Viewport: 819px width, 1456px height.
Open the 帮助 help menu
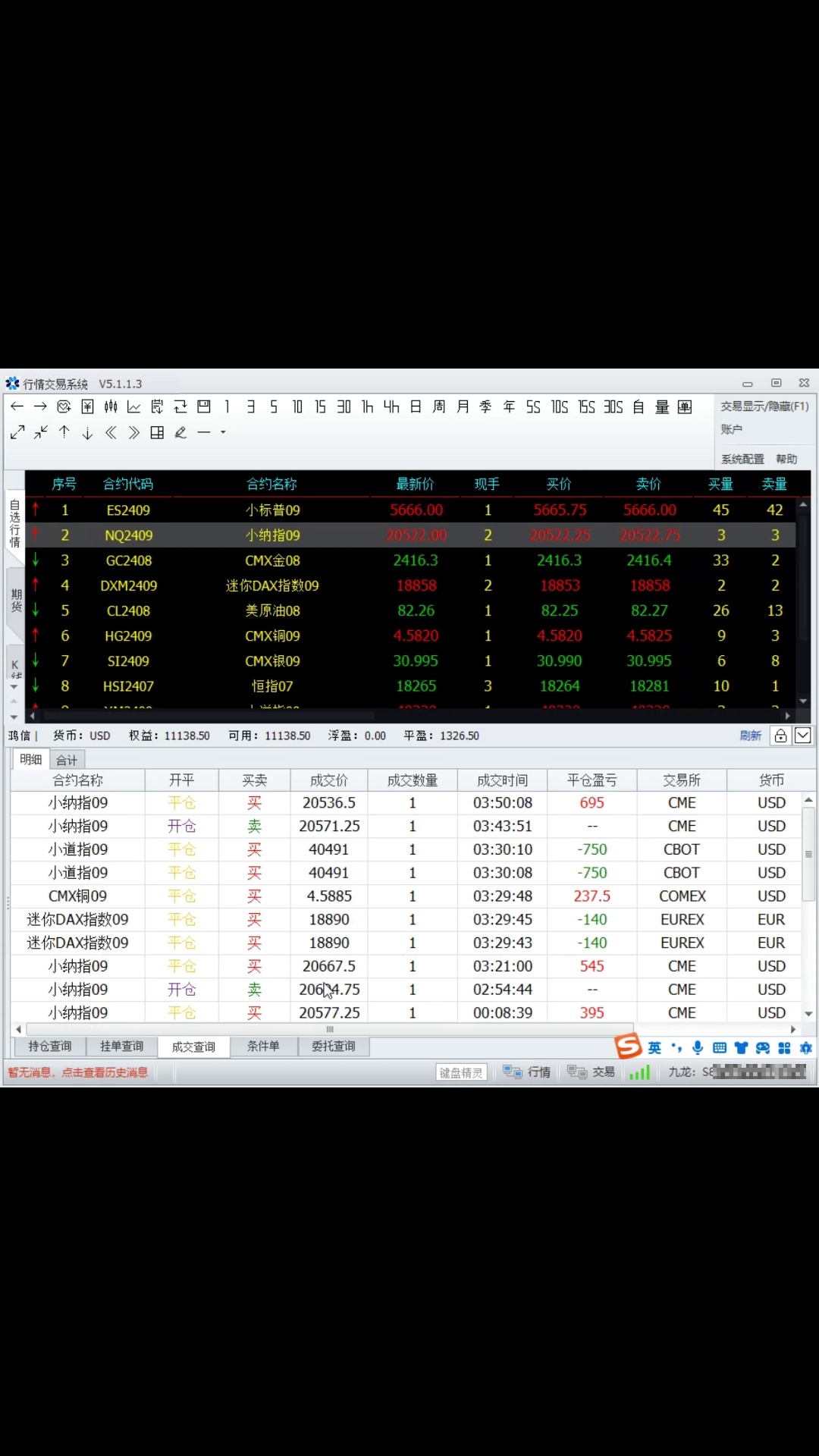786,459
